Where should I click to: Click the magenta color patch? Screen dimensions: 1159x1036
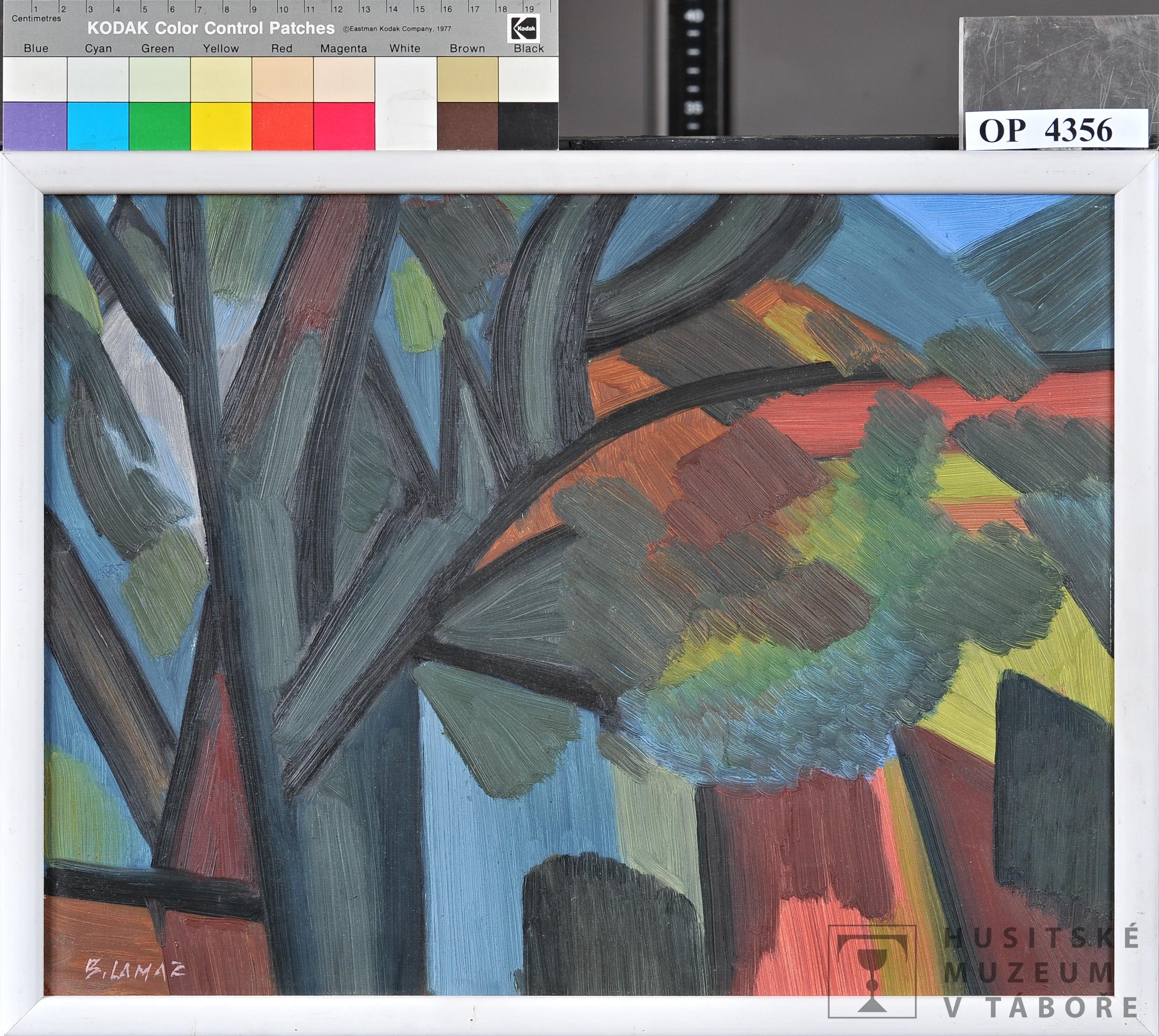pos(344,126)
